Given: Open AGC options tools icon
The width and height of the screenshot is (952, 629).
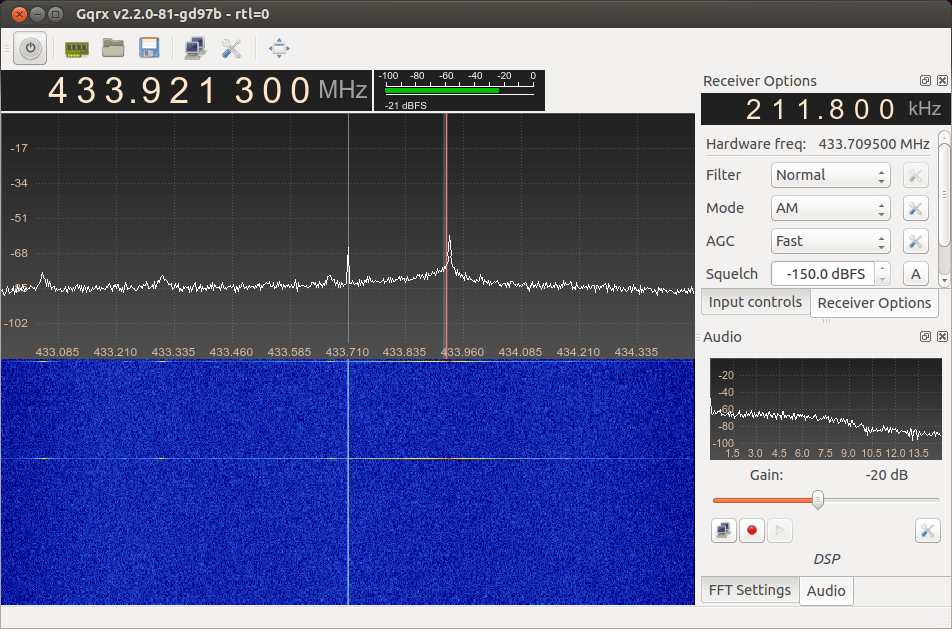Looking at the screenshot, I should (916, 241).
